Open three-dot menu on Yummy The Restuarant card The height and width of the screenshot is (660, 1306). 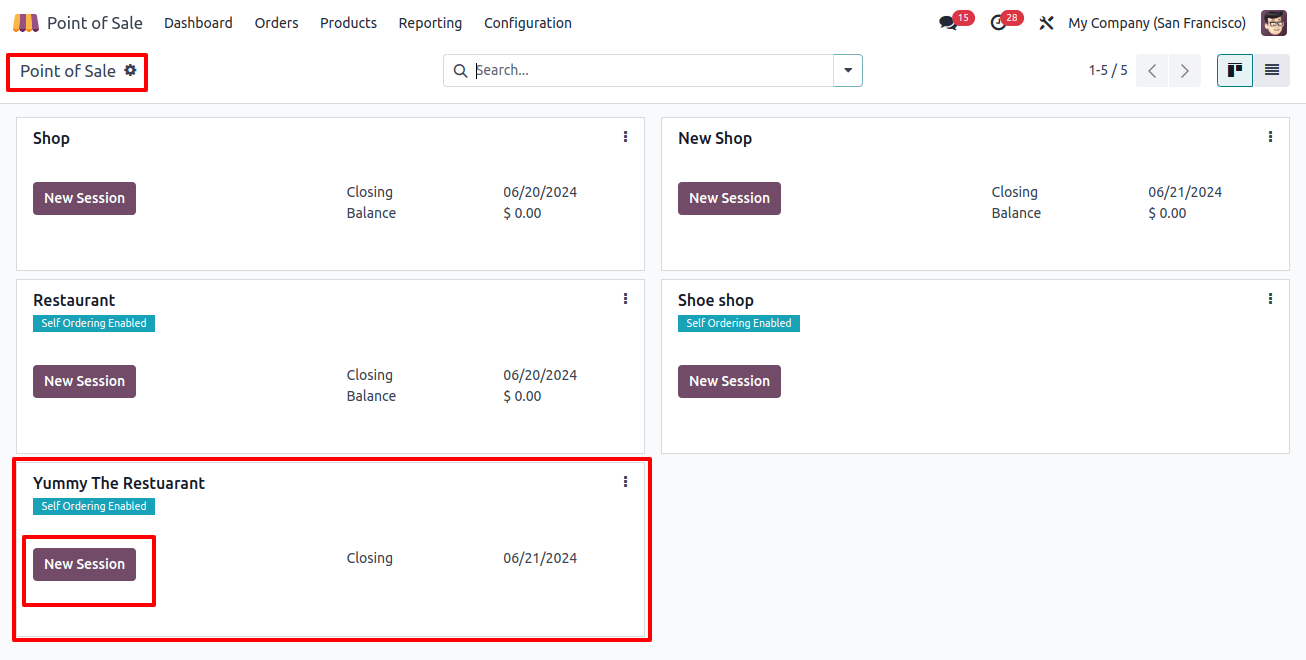pos(625,482)
